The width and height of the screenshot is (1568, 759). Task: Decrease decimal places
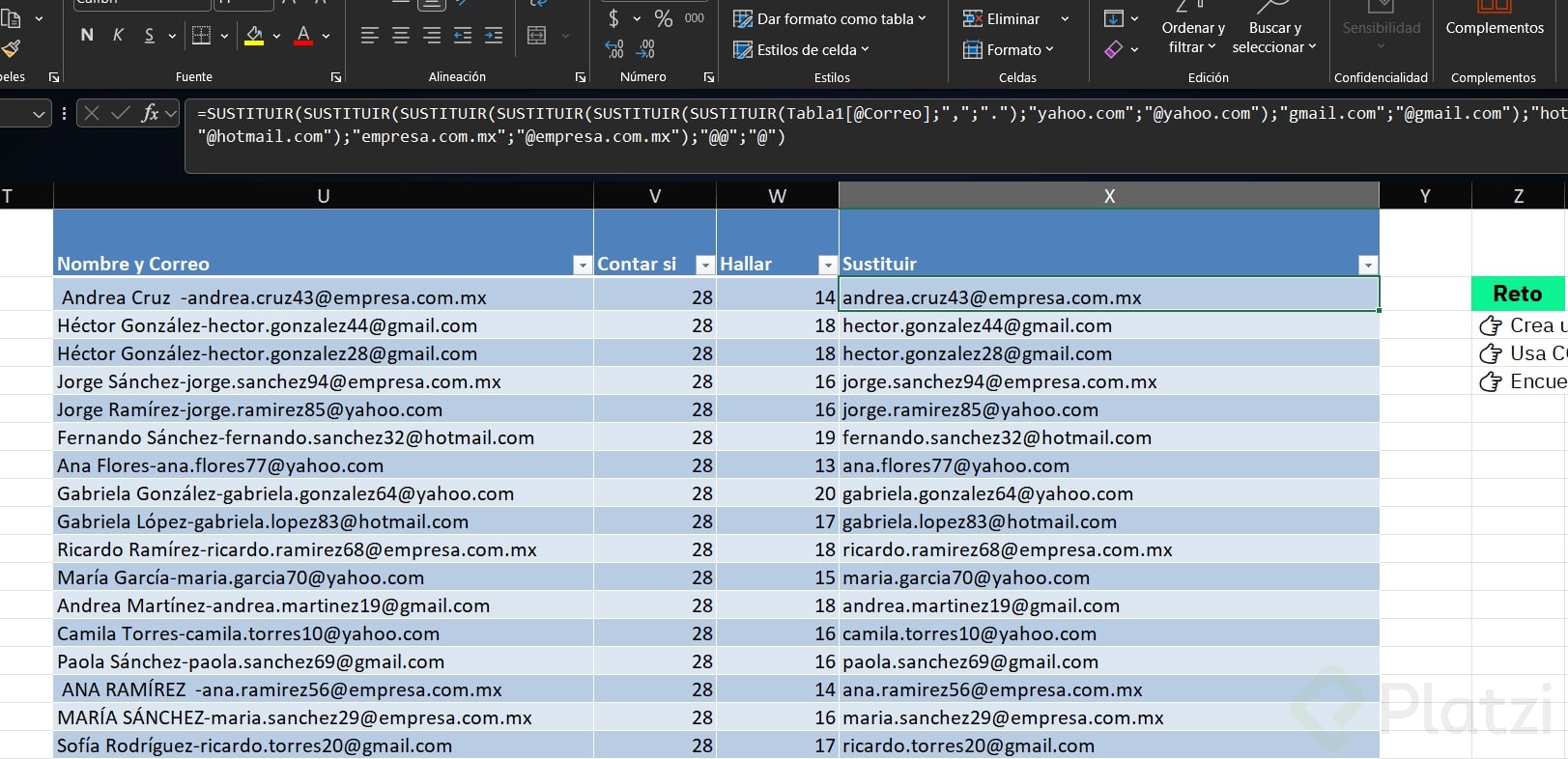645,48
